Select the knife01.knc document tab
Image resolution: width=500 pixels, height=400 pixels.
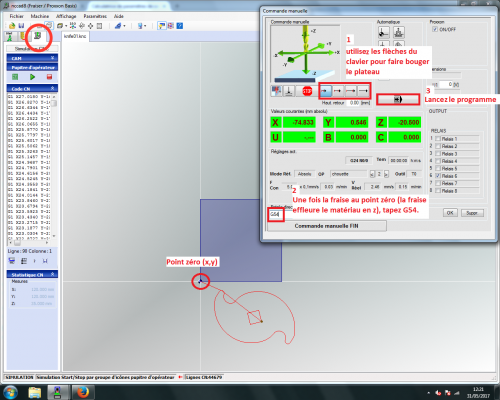click(75, 36)
